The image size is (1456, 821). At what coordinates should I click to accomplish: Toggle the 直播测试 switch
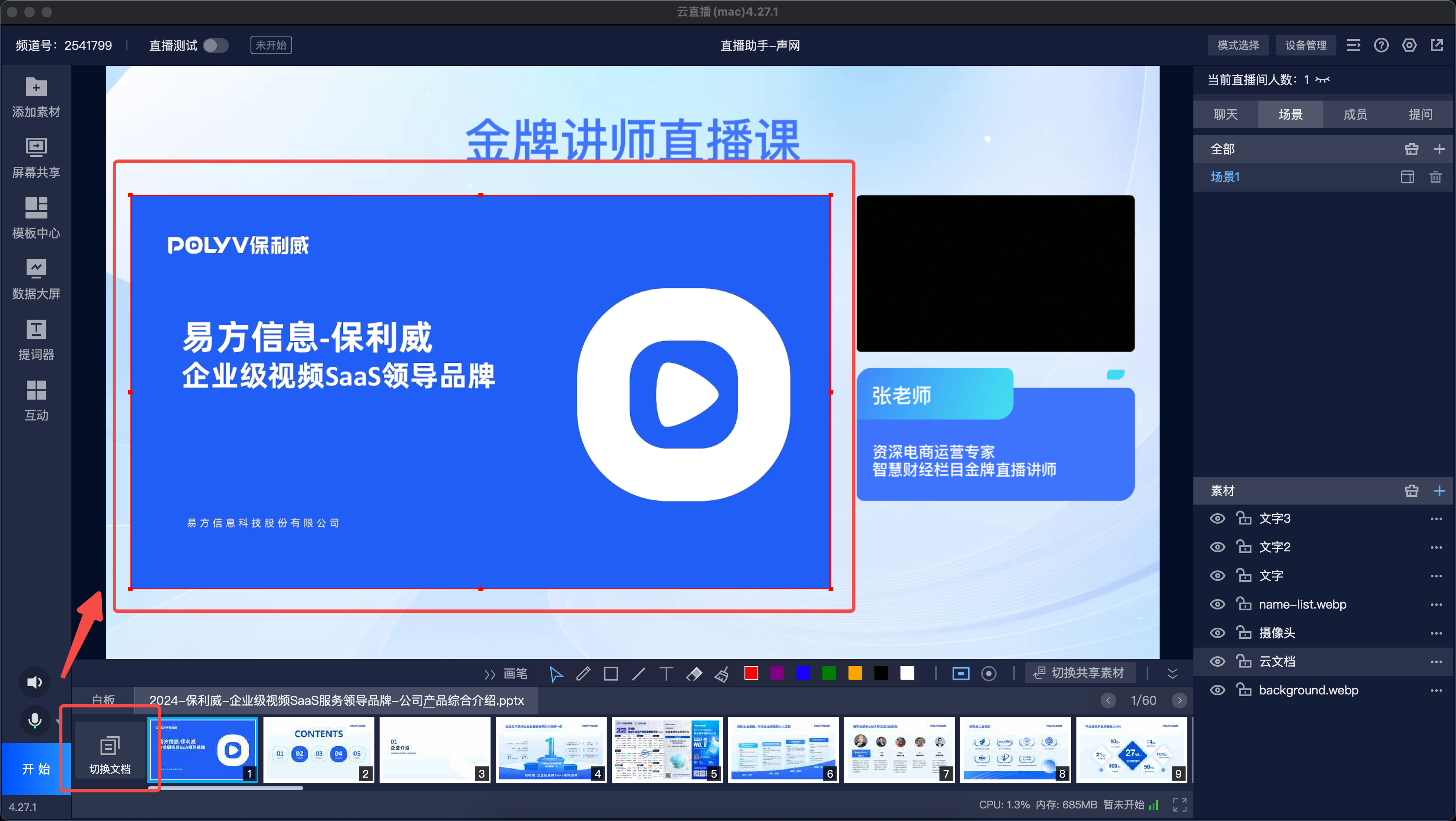point(215,45)
